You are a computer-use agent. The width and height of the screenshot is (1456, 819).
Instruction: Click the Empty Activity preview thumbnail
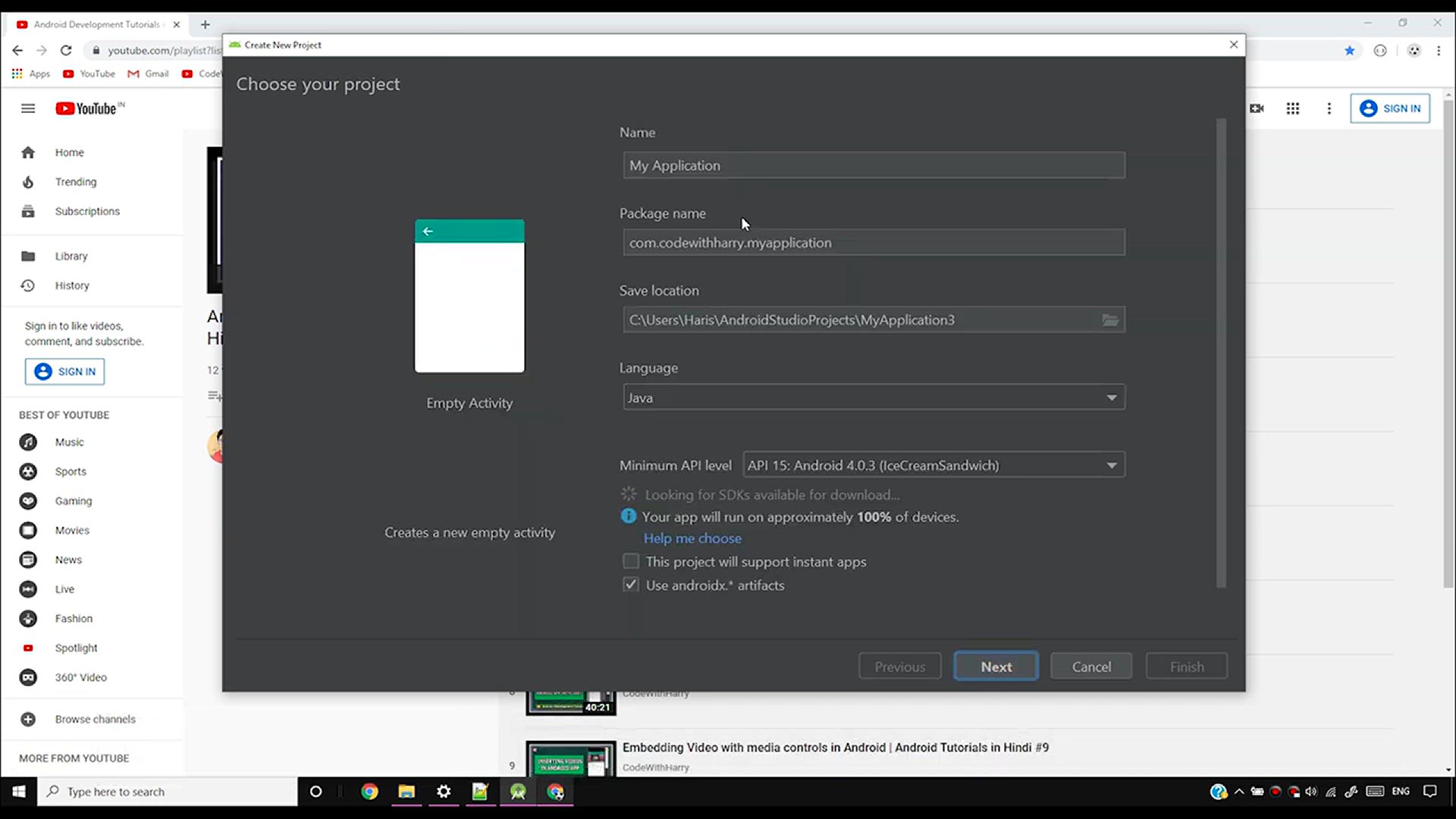pos(469,296)
